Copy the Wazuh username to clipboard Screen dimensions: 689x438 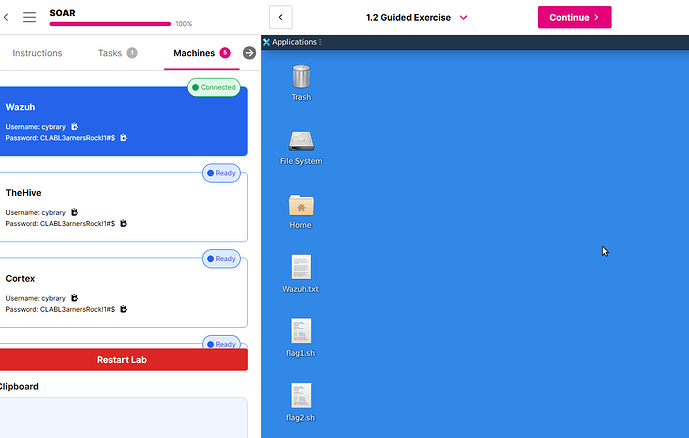coord(74,127)
